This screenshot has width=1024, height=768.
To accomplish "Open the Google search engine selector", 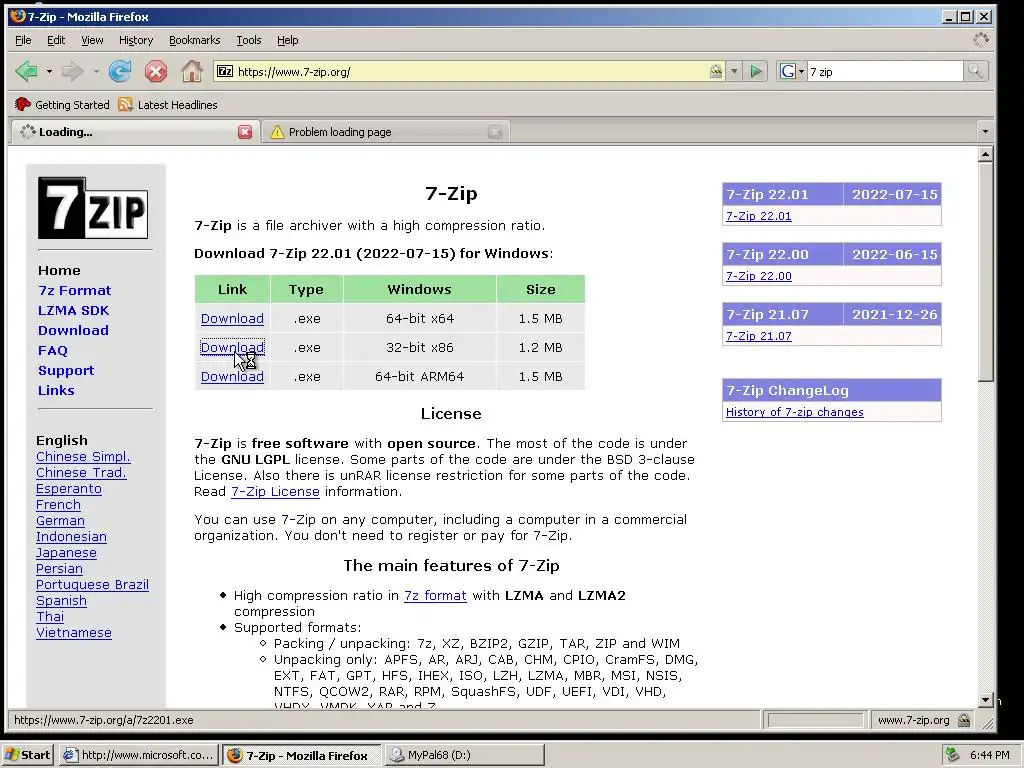I will click(x=792, y=71).
